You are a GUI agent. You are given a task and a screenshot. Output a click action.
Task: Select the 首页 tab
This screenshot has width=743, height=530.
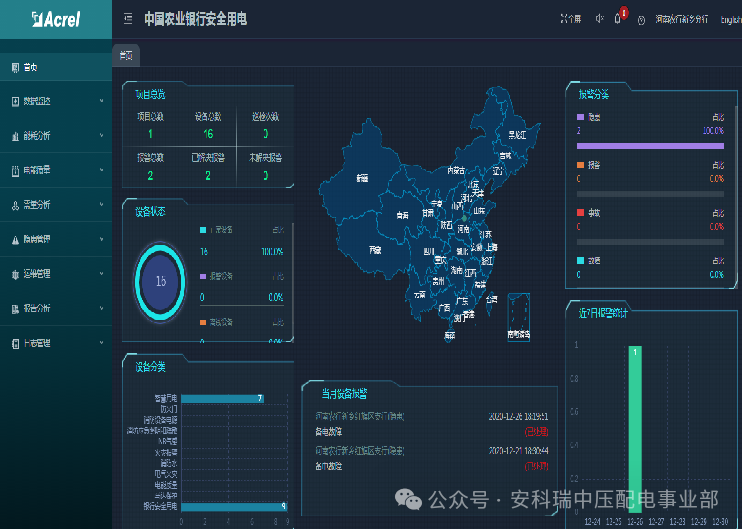point(126,55)
